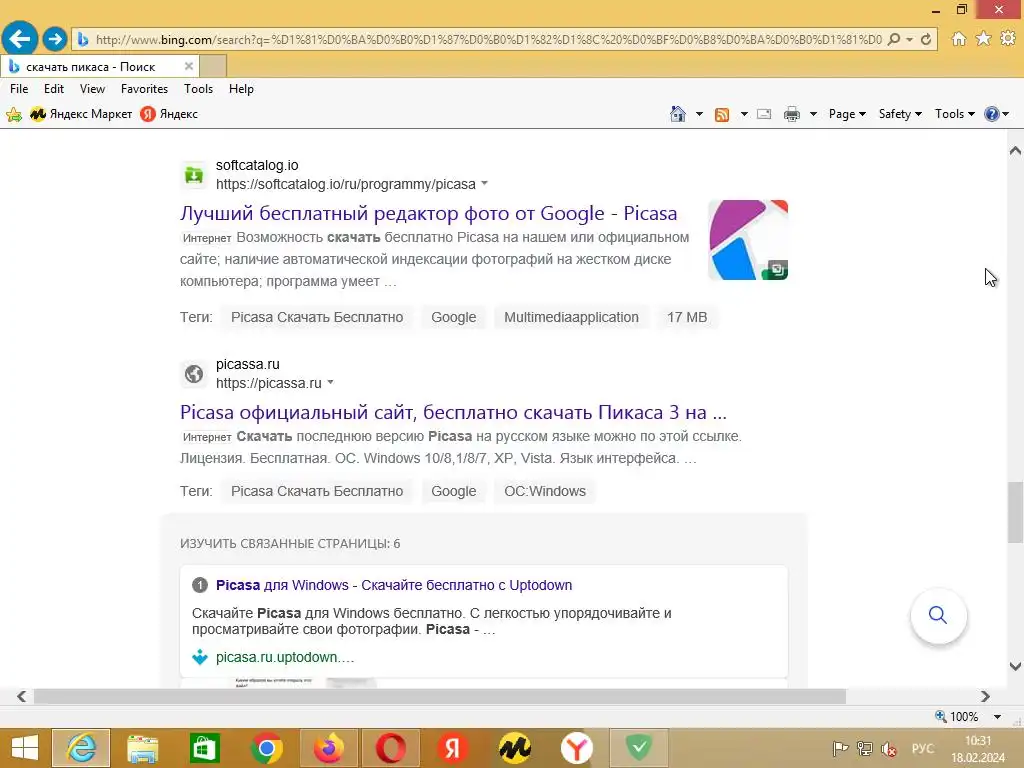This screenshot has height=768, width=1024.
Task: Expand the Home icon dropdown arrow
Action: click(x=699, y=114)
